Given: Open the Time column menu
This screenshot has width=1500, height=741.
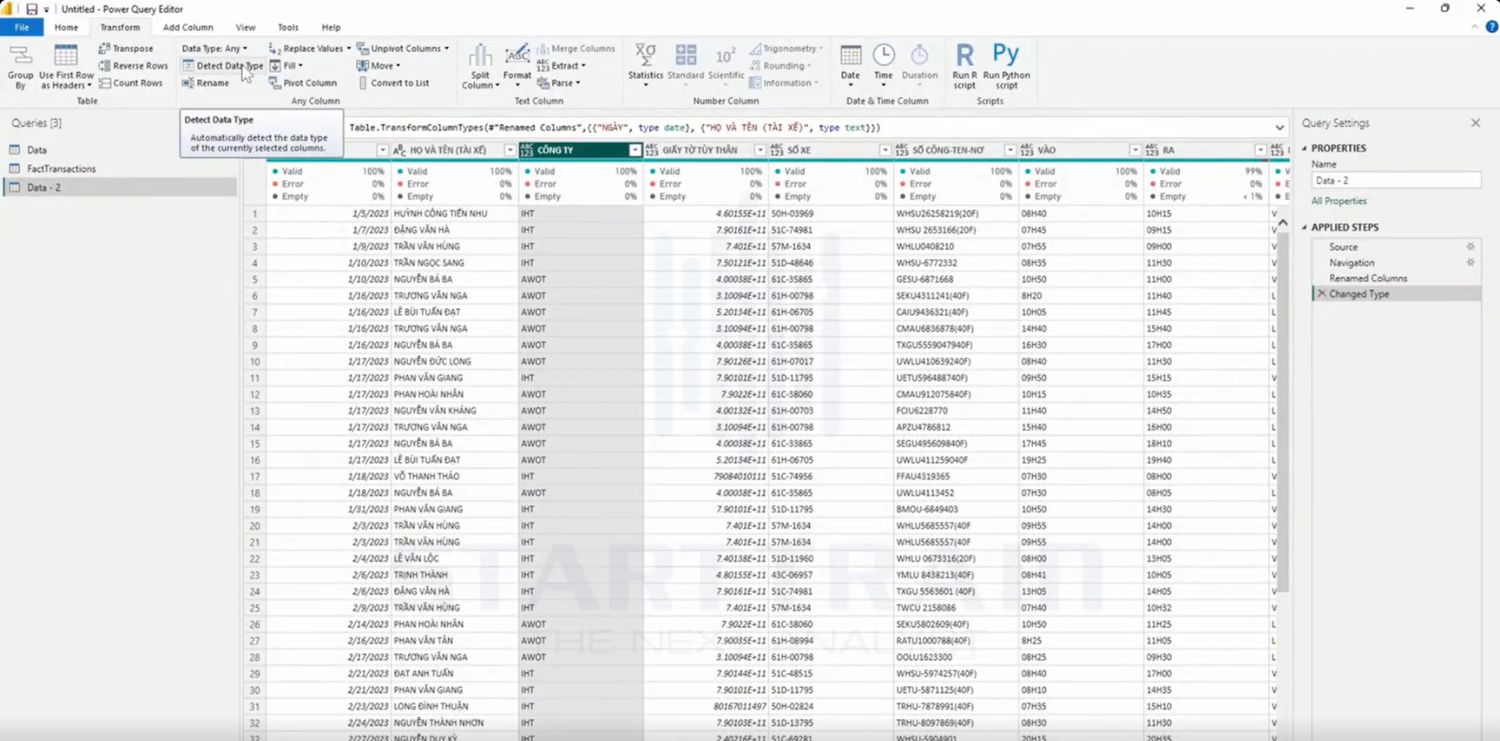Looking at the screenshot, I should click(883, 67).
